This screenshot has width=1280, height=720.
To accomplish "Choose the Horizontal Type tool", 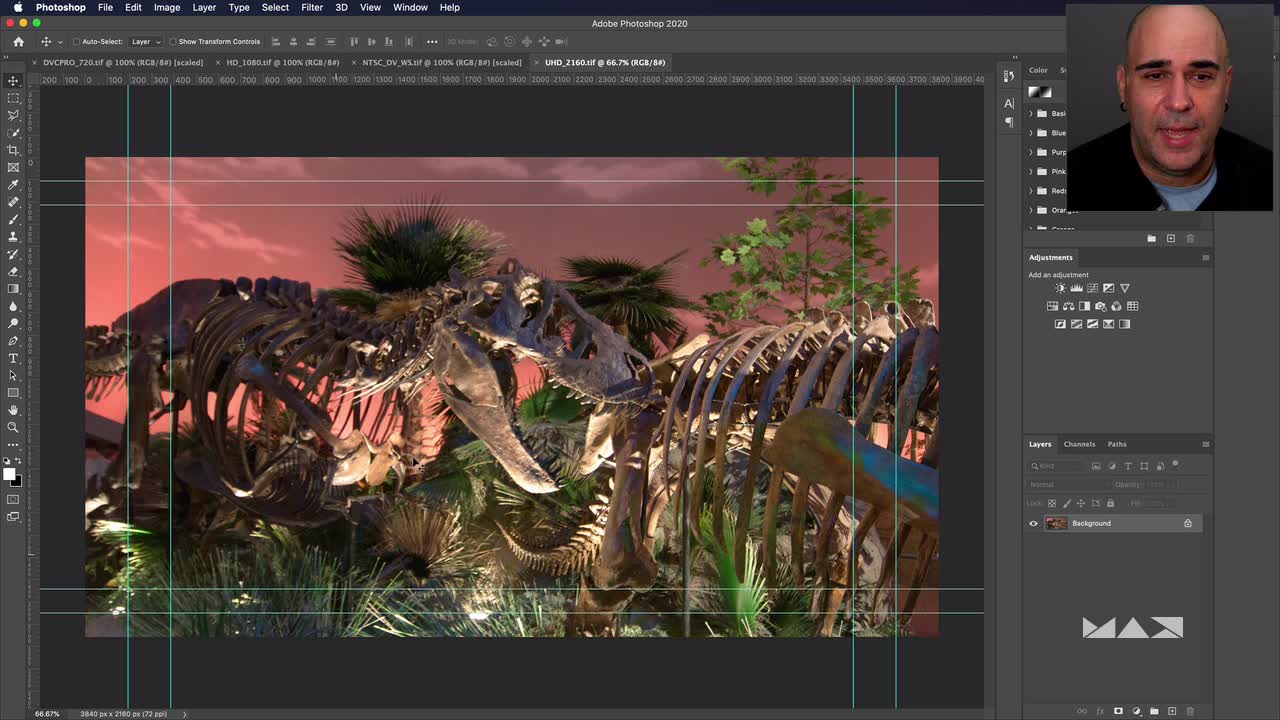I will [13, 358].
